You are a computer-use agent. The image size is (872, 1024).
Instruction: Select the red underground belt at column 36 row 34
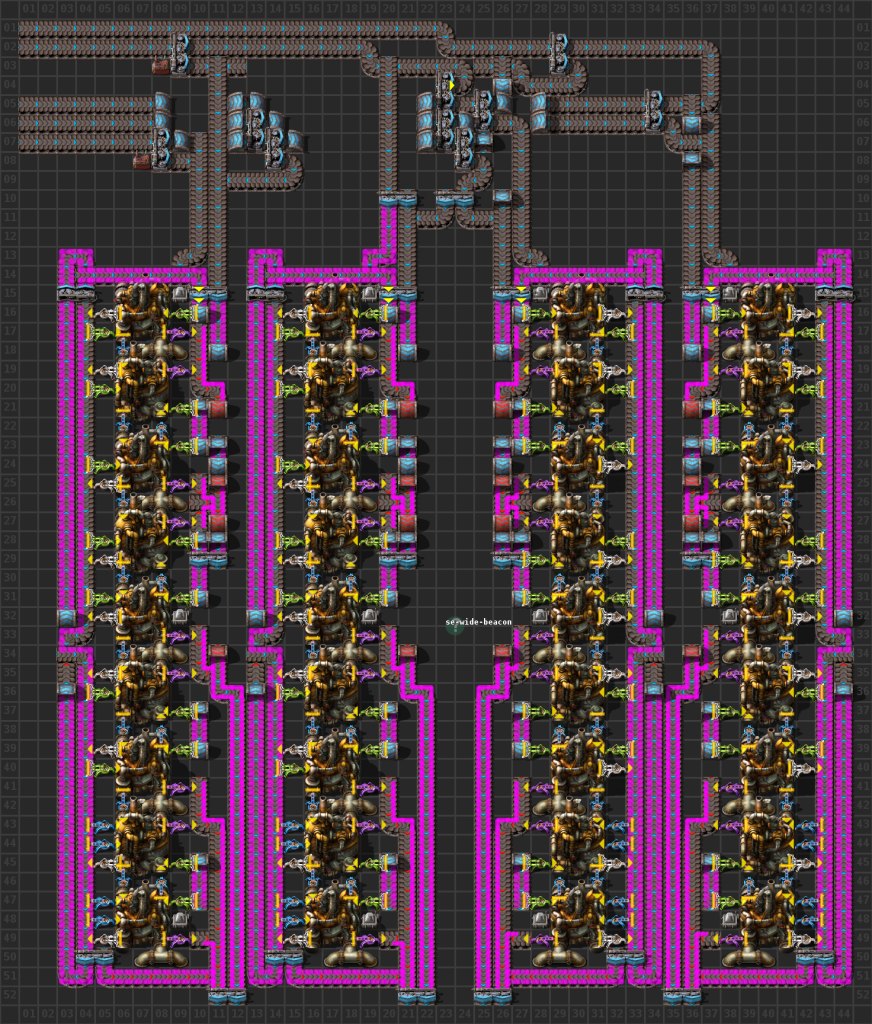click(x=692, y=653)
